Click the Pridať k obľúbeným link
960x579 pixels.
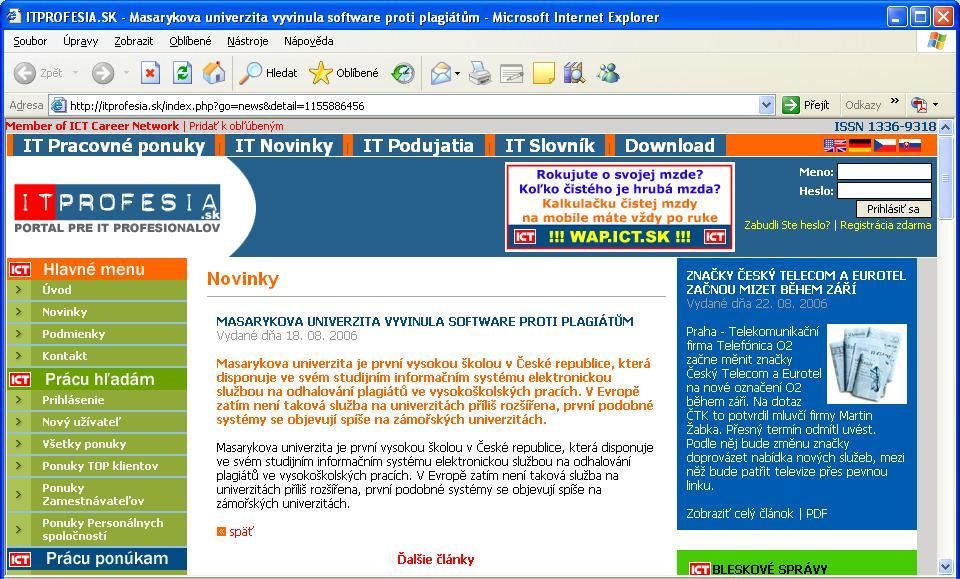coord(236,126)
